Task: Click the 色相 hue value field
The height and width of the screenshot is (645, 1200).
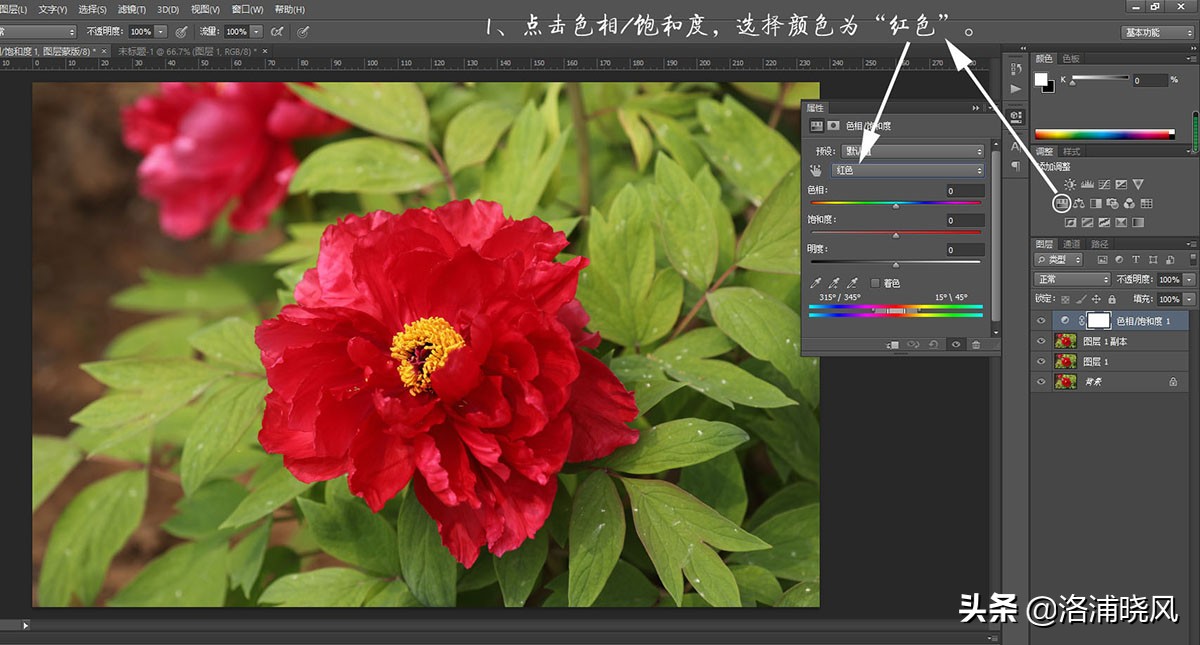Action: [x=965, y=191]
